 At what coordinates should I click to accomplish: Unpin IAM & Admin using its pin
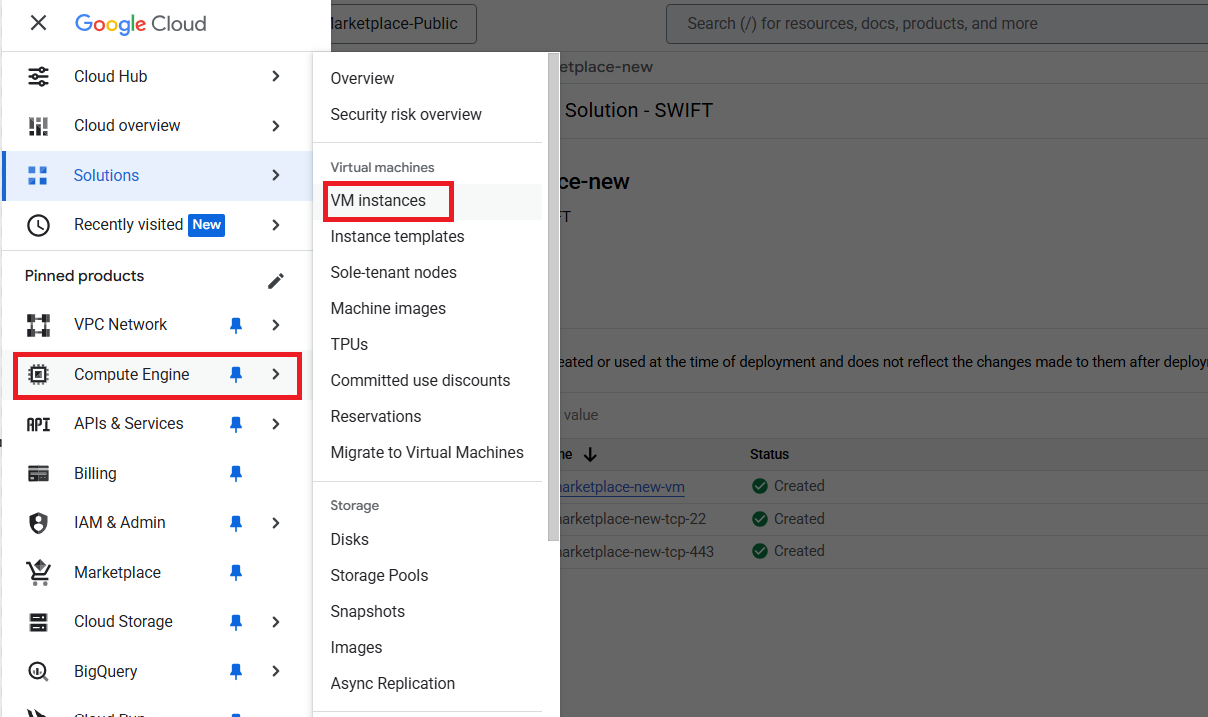click(236, 523)
